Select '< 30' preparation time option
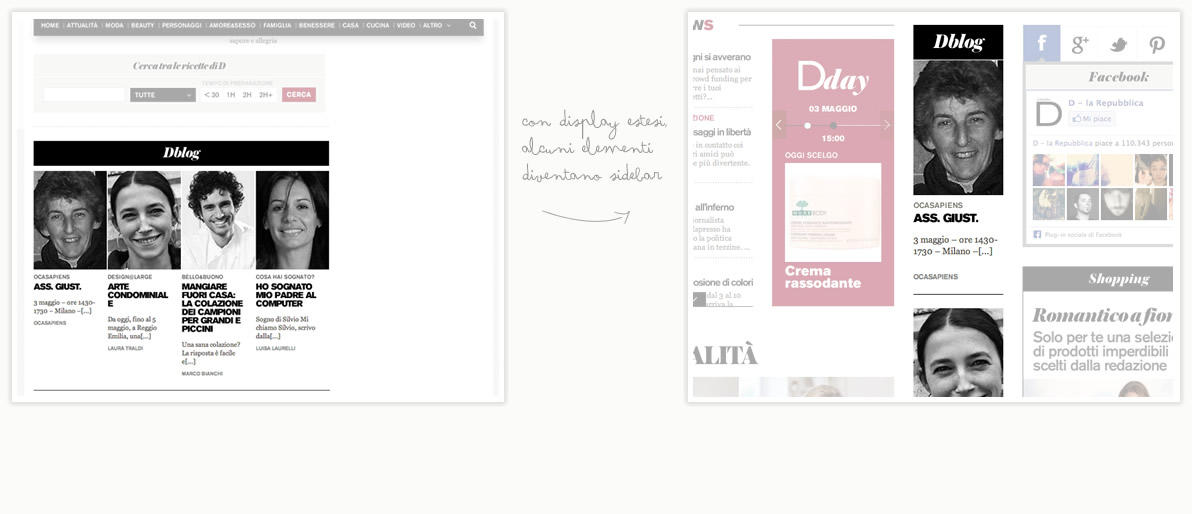The width and height of the screenshot is (1192, 514). coord(211,95)
